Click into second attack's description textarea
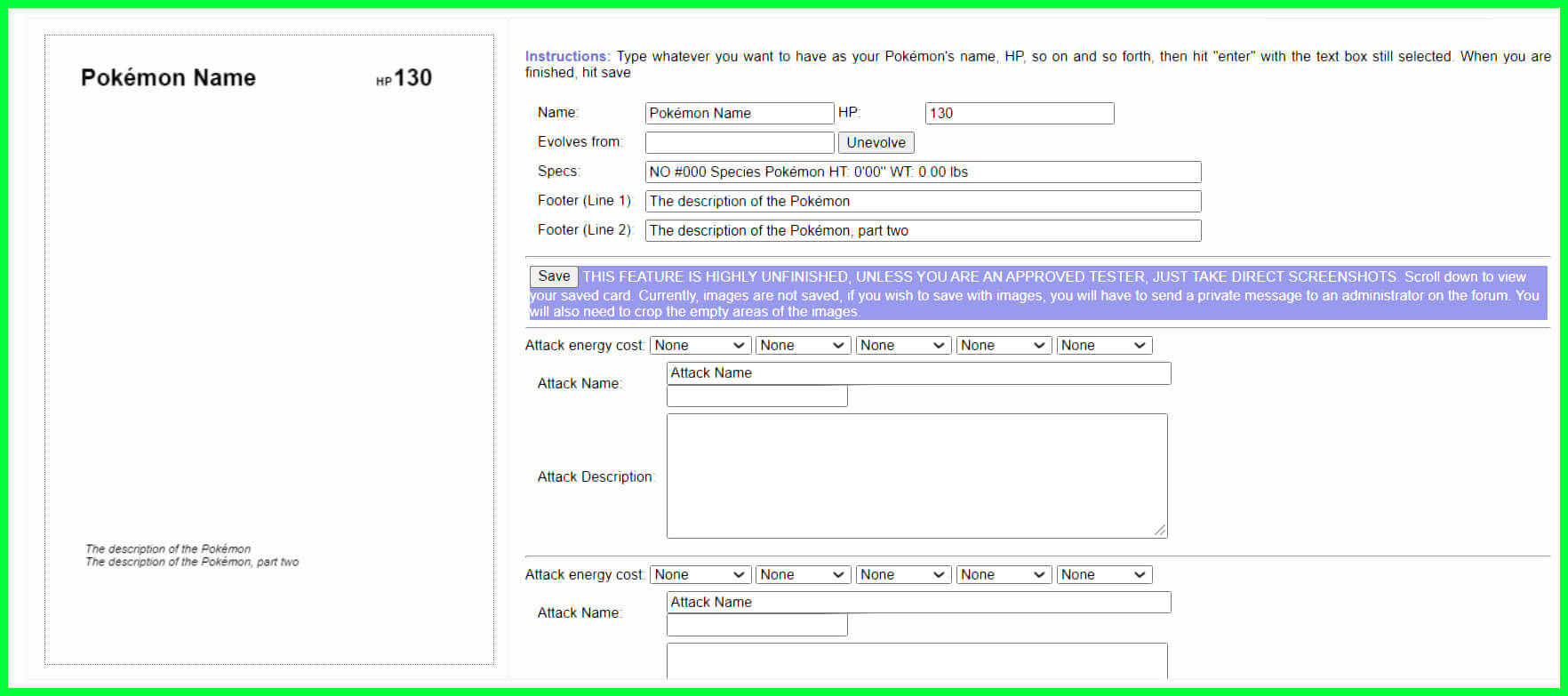Screen dimensions: 1568x696 (x=917, y=661)
